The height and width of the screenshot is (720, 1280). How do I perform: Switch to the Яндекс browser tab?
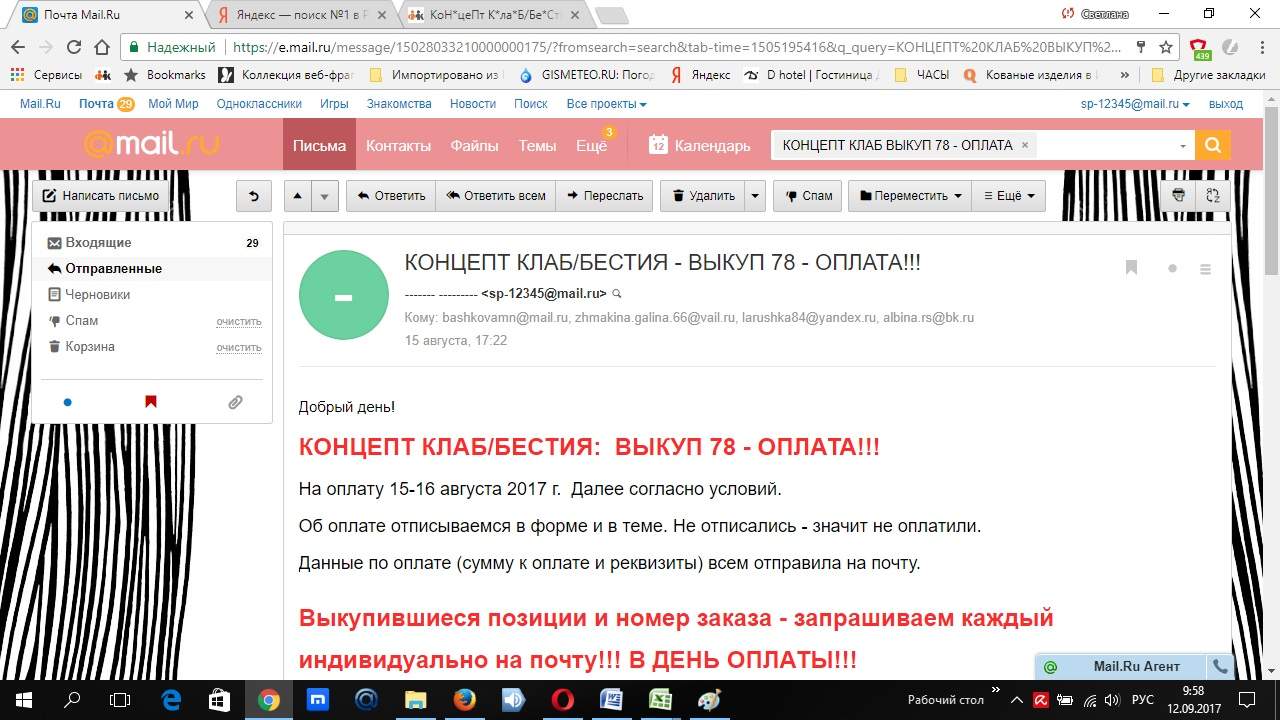300,14
